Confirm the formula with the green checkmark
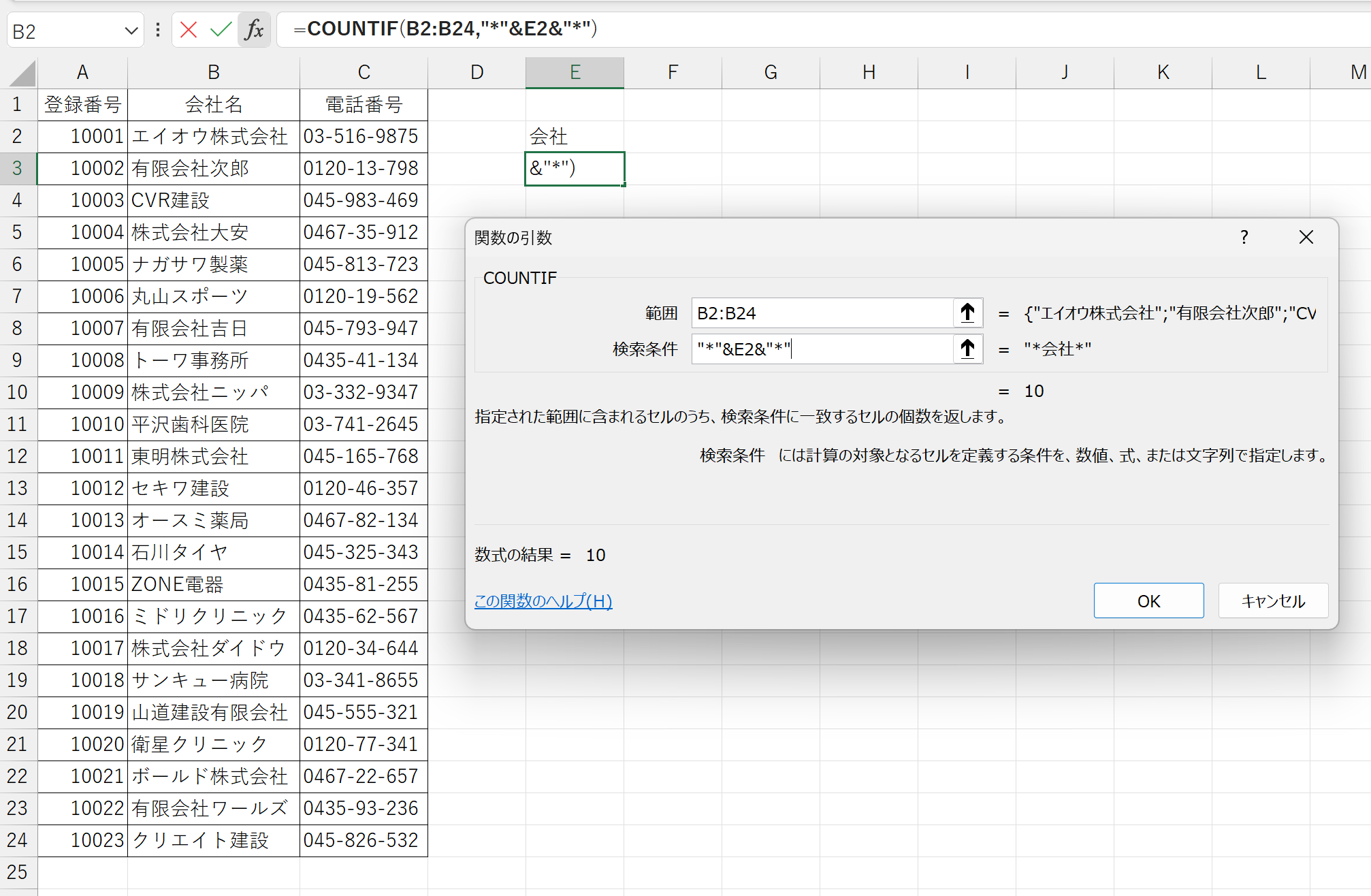The image size is (1371, 896). point(221,30)
